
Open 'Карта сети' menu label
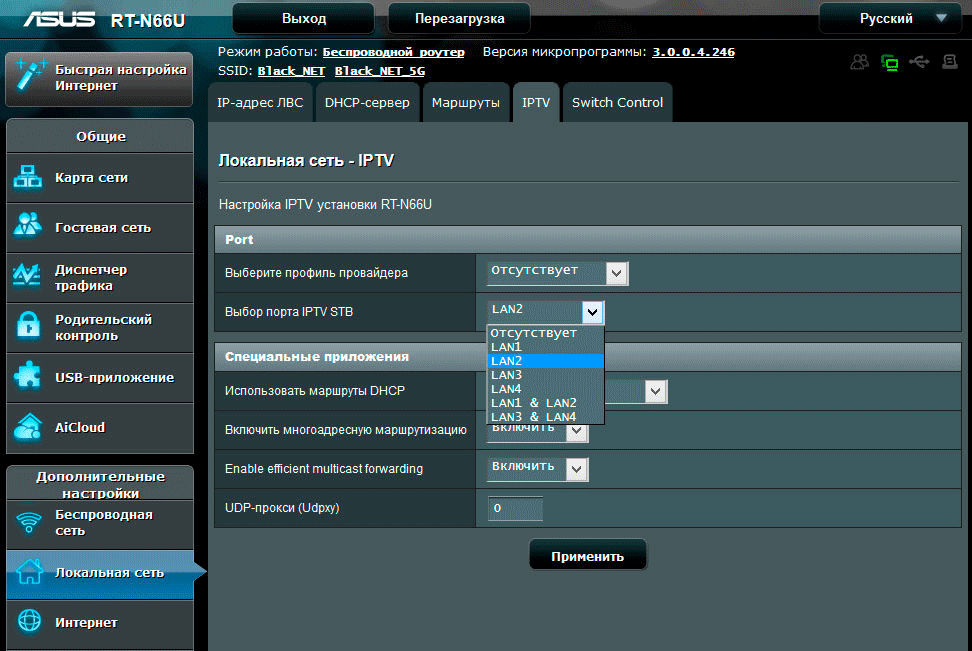(92, 177)
